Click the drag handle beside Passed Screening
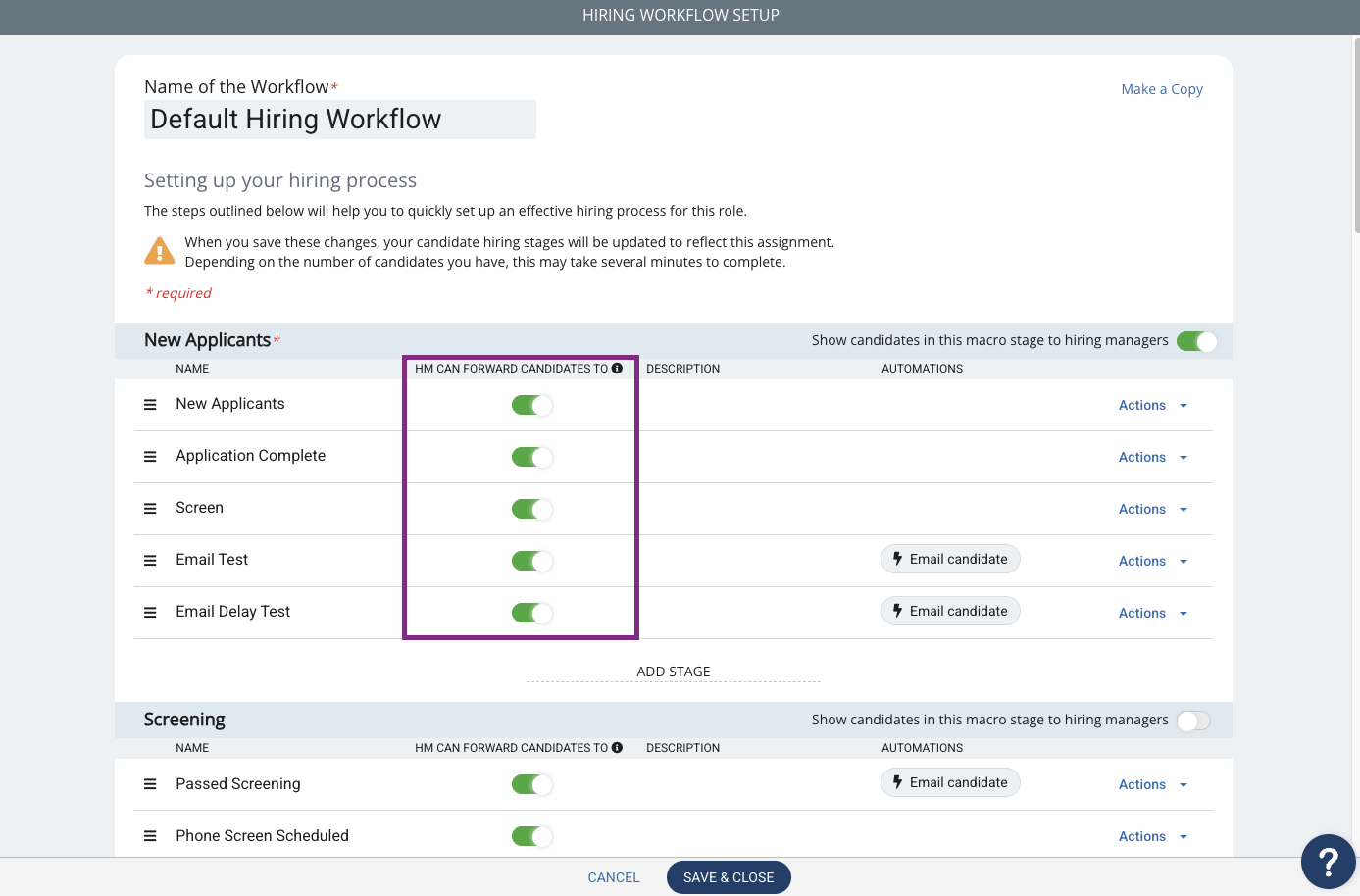The height and width of the screenshot is (896, 1360). pos(150,784)
